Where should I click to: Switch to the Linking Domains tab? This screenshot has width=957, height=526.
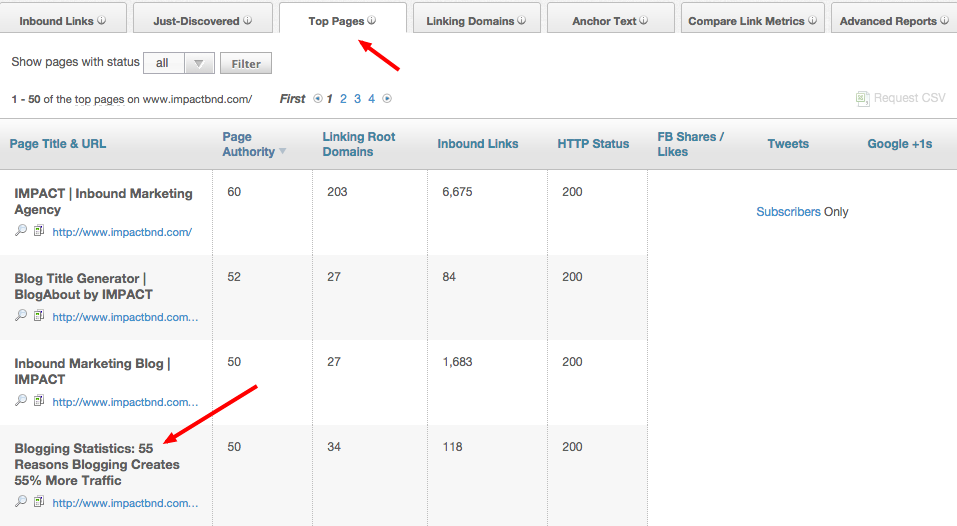477,18
